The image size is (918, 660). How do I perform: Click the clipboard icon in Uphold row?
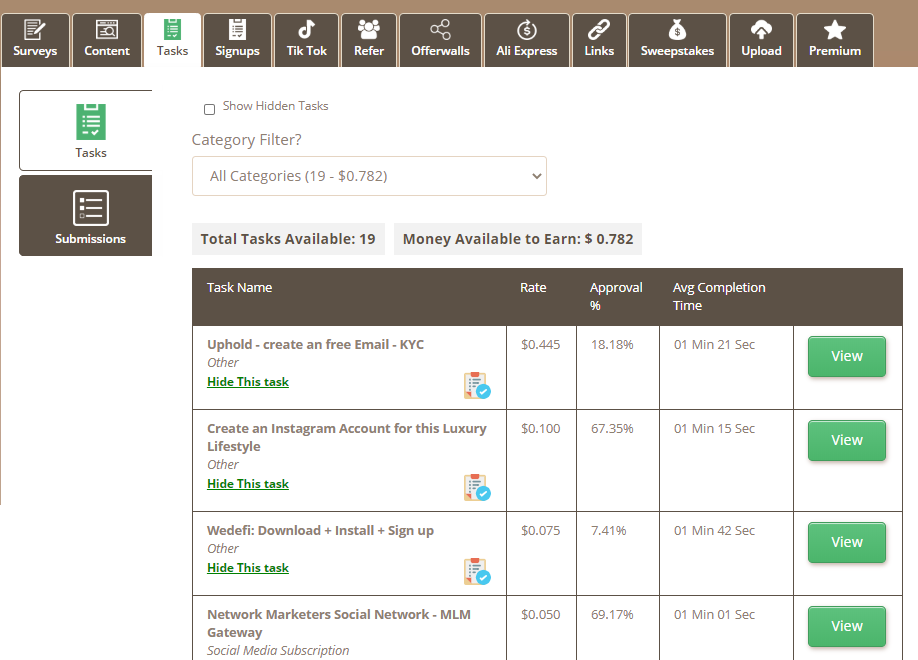tap(477, 385)
